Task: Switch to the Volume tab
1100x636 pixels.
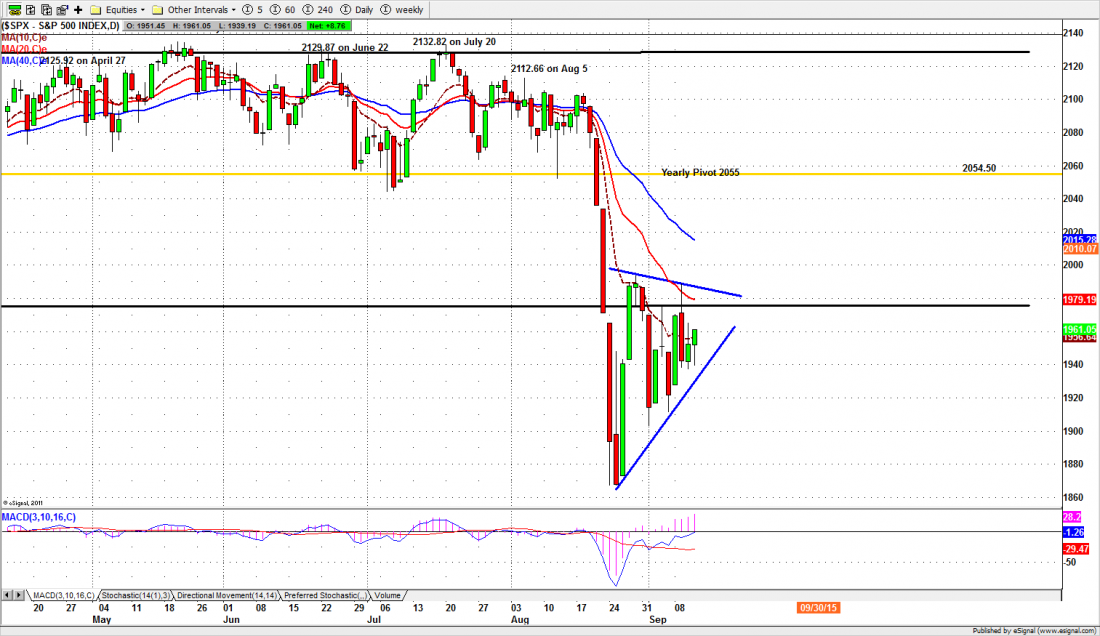Action: [x=386, y=595]
